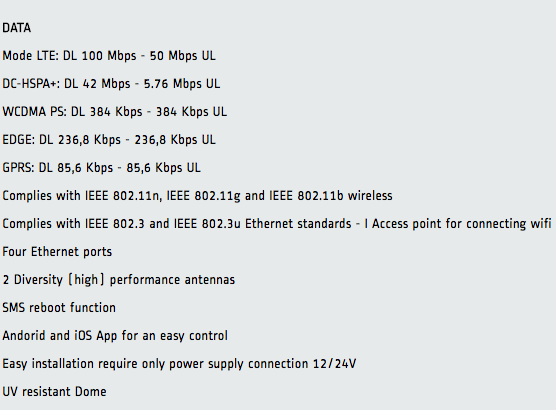The width and height of the screenshot is (556, 410).
Task: Click the SMS reboot function text
Action: pos(59,308)
